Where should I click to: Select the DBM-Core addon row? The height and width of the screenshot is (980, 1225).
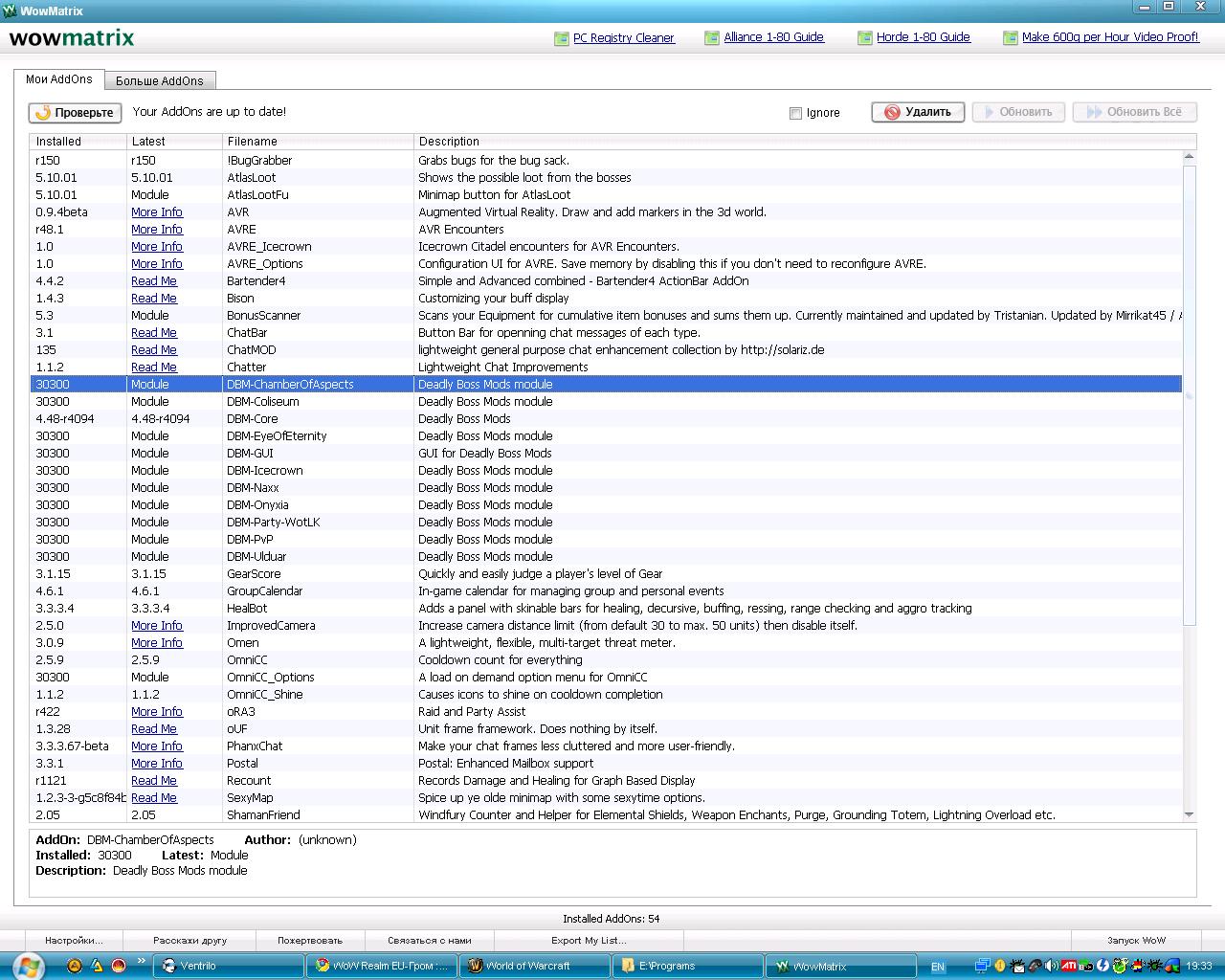click(x=607, y=419)
